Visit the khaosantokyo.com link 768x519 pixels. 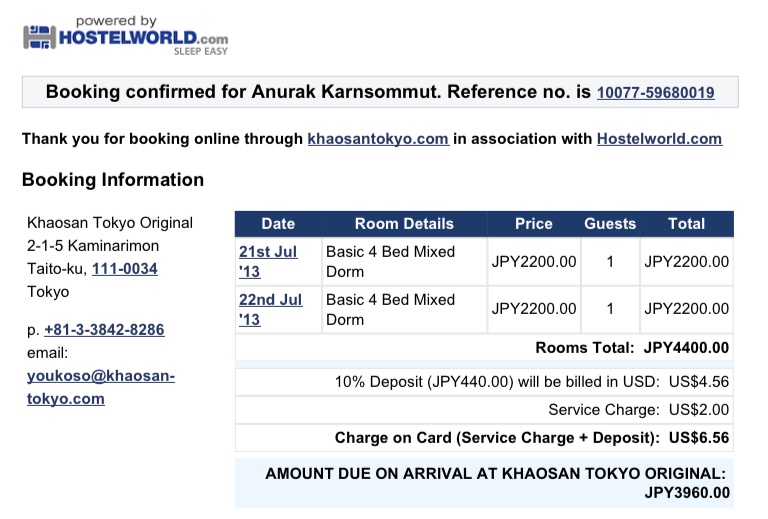point(378,139)
